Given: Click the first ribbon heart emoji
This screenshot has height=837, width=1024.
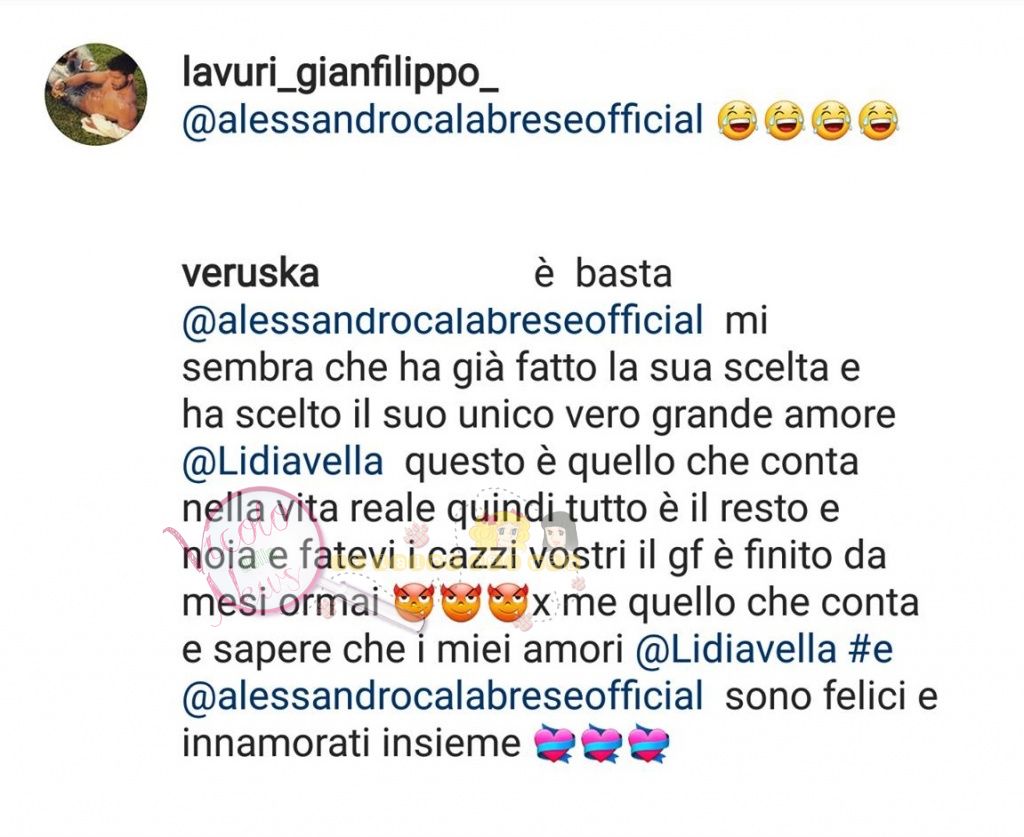Looking at the screenshot, I should [554, 744].
